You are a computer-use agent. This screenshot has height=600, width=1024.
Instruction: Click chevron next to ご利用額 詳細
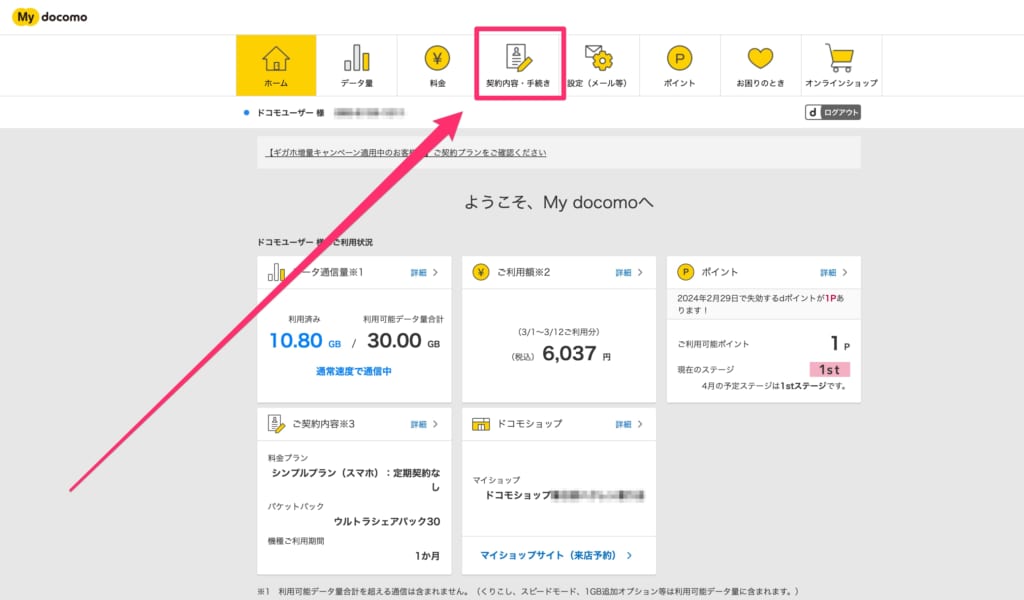coord(640,273)
